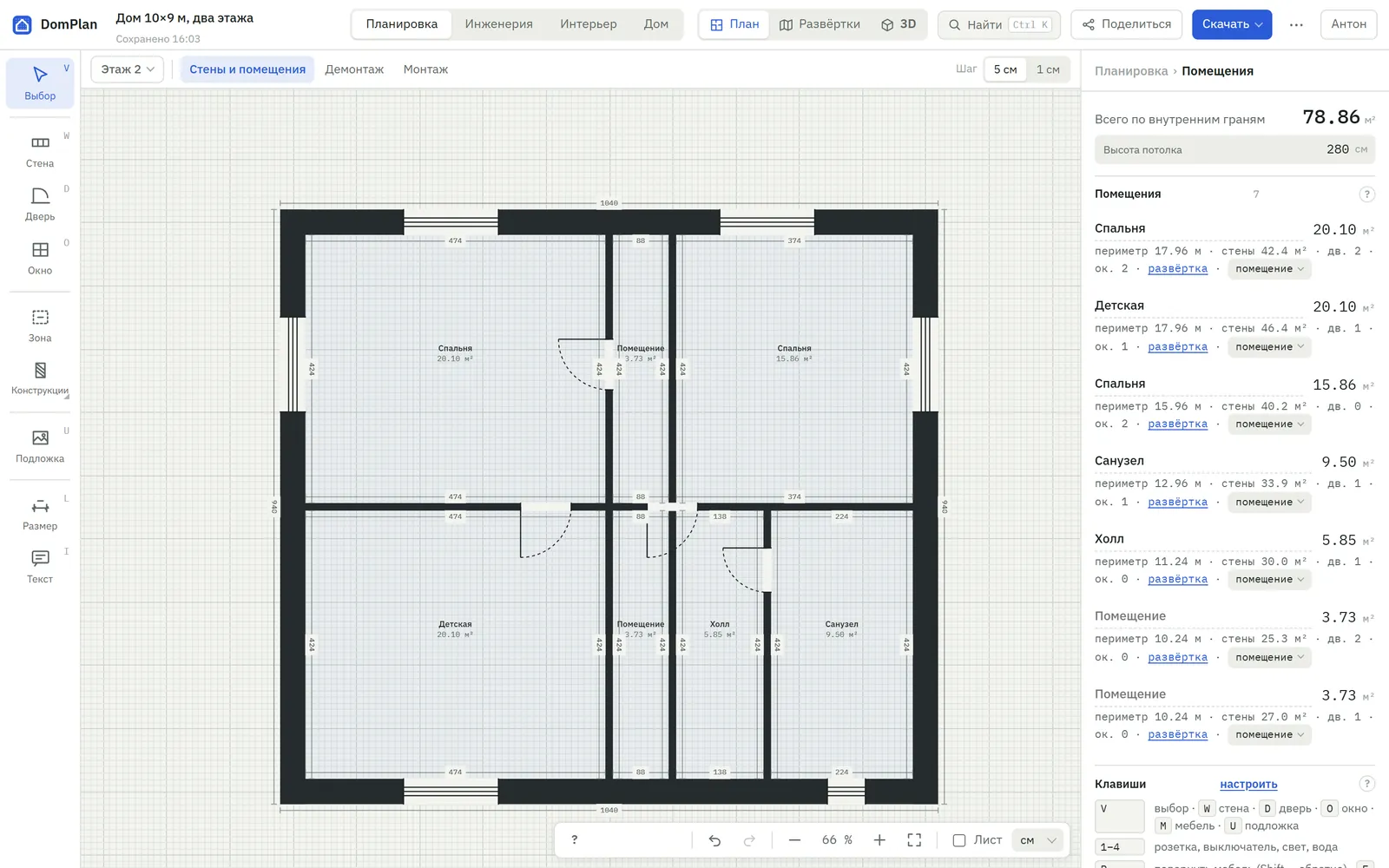
Task: Click the DomPlan logo icon
Action: click(22, 24)
